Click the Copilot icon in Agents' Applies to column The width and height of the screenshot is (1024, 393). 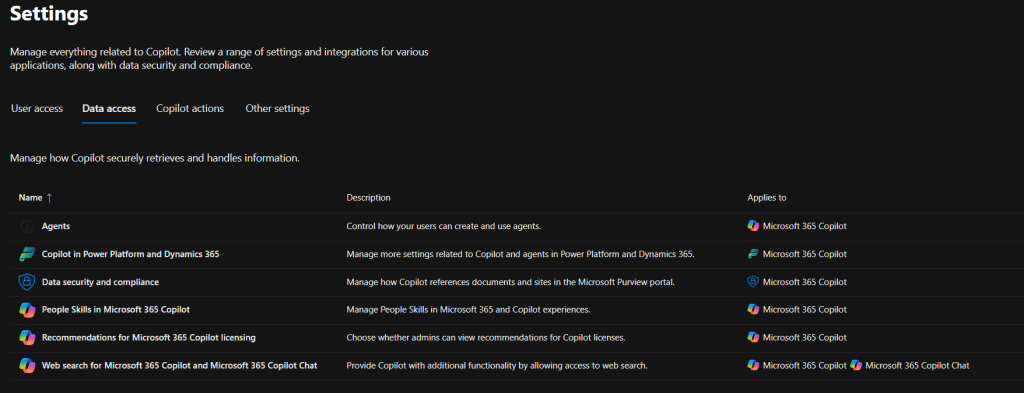753,226
